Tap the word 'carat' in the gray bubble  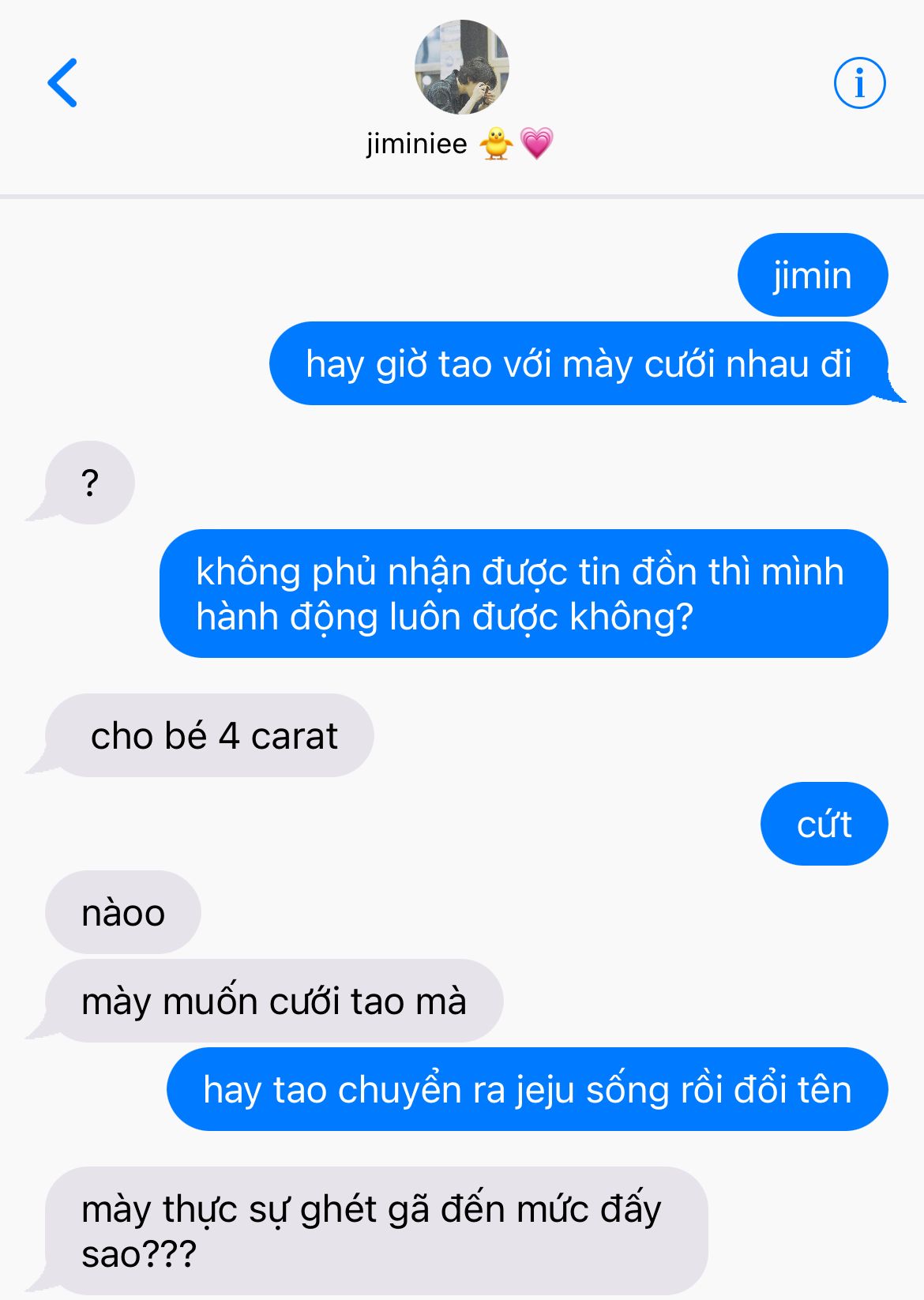295,736
